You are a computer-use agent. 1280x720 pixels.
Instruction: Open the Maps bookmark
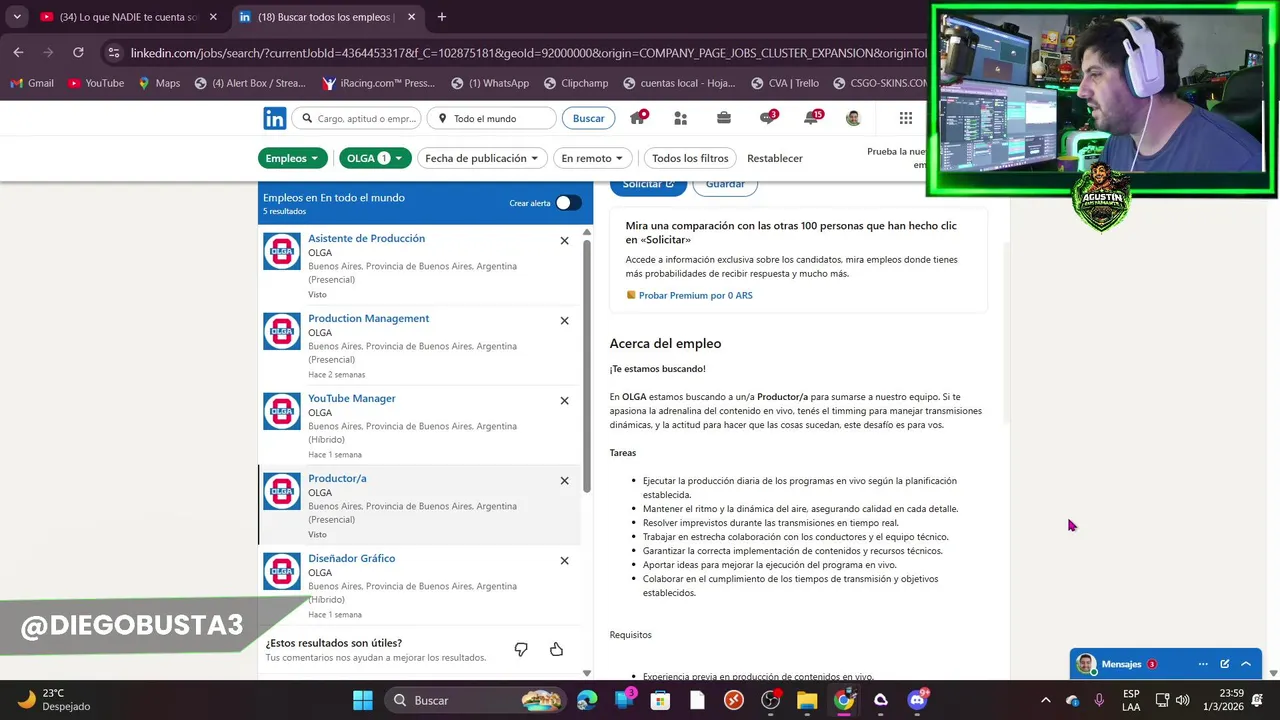[x=159, y=83]
